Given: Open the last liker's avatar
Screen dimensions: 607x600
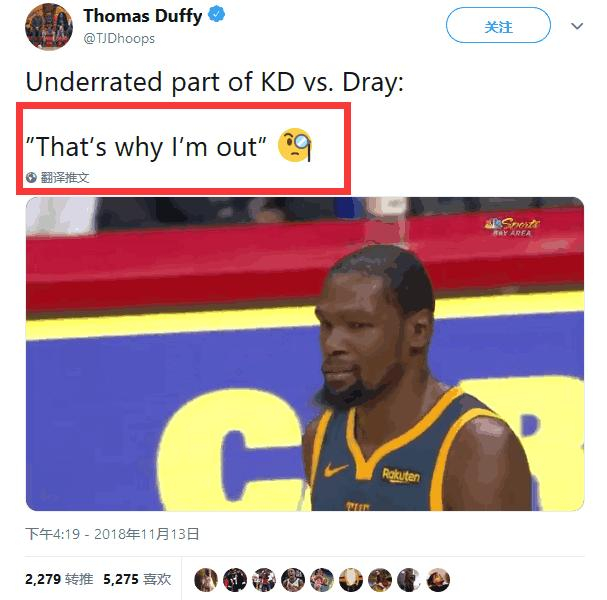Looking at the screenshot, I should pyautogui.click(x=438, y=579).
